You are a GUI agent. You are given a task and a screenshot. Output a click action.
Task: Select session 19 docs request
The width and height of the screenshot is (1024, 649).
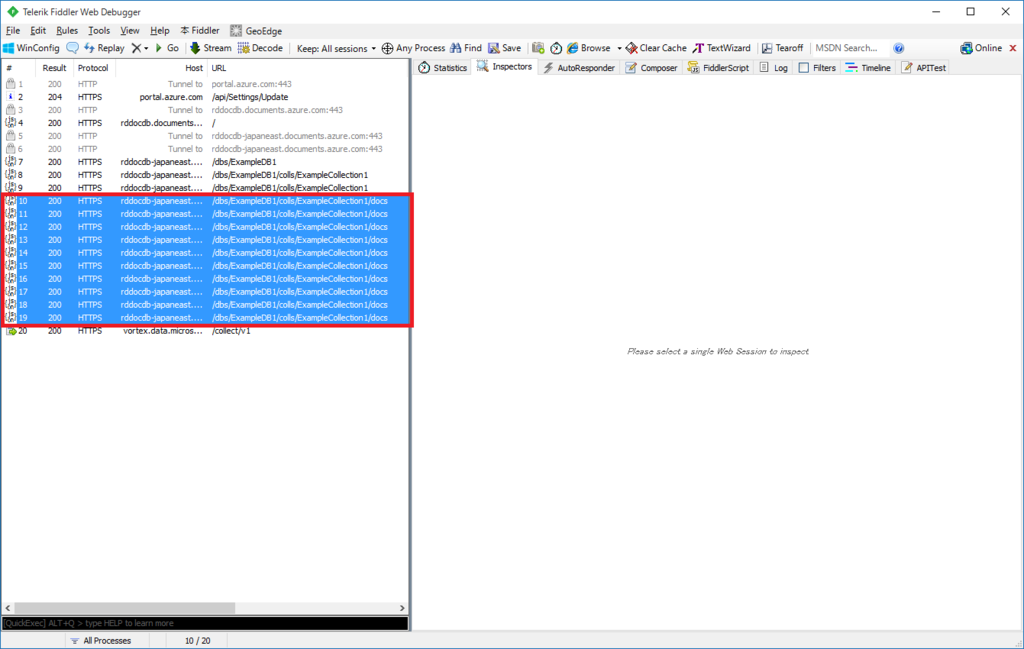(x=205, y=318)
